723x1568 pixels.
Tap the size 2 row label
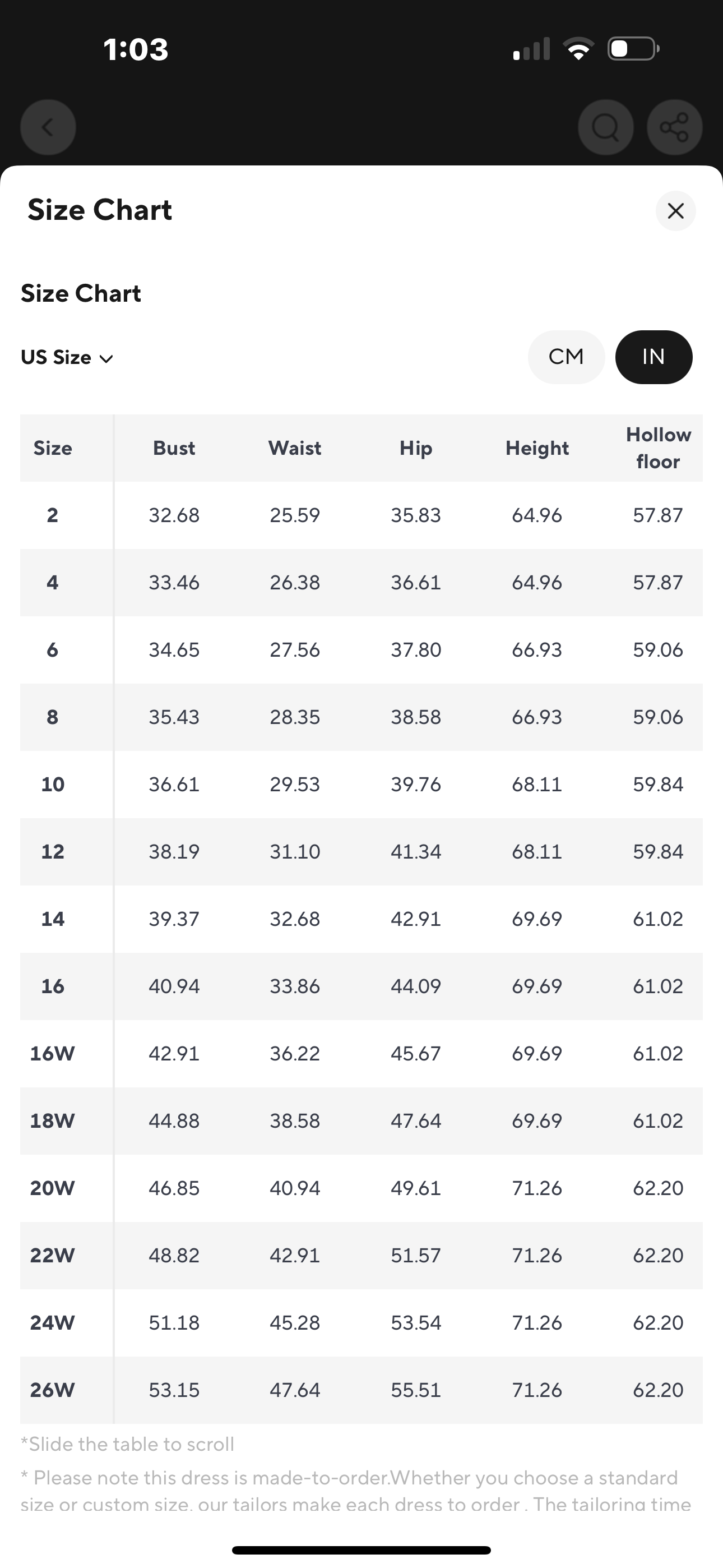point(52,515)
